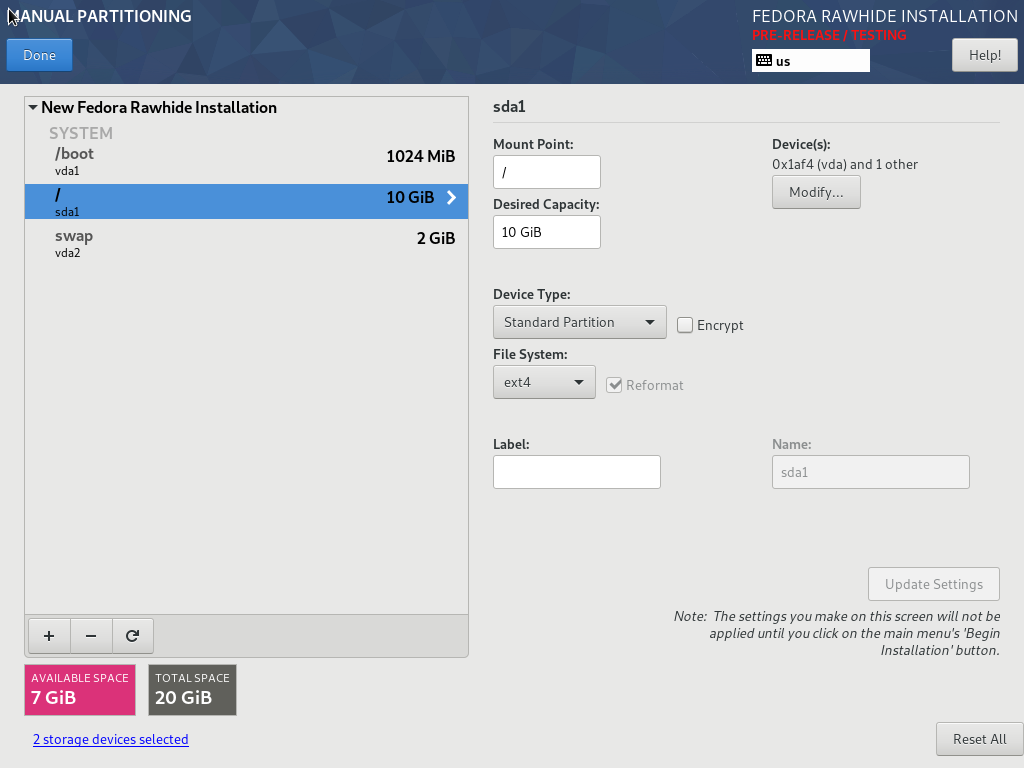Click the keyboard layout icon

pyautogui.click(x=764, y=61)
